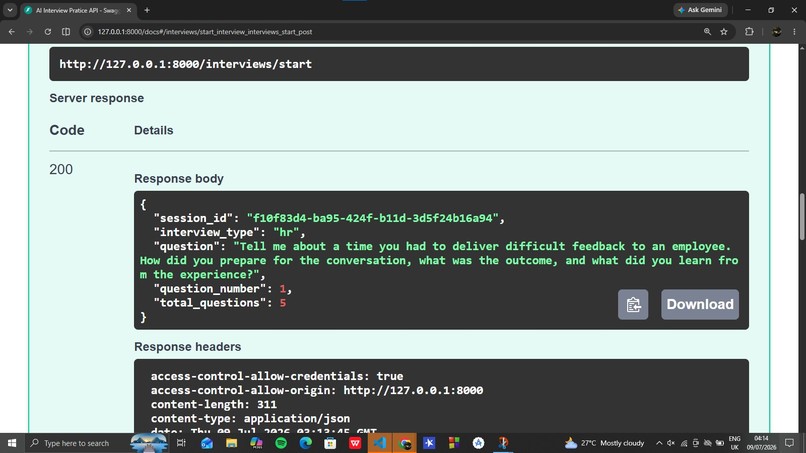Click the page vertical scrollbar thumb
Screen dimensions: 806x453
pyautogui.click(x=802, y=216)
